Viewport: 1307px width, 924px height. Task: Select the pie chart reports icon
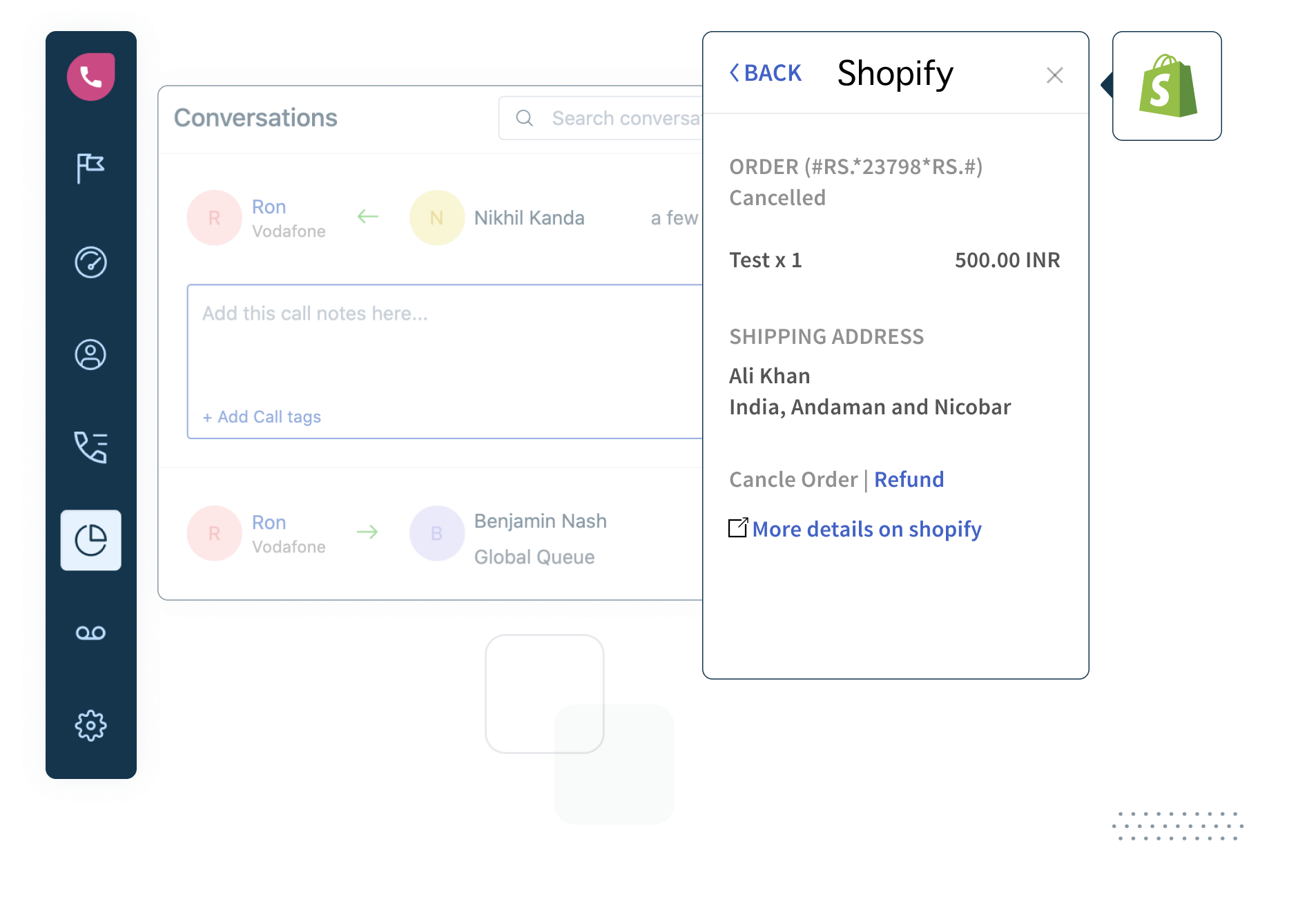pyautogui.click(x=90, y=540)
